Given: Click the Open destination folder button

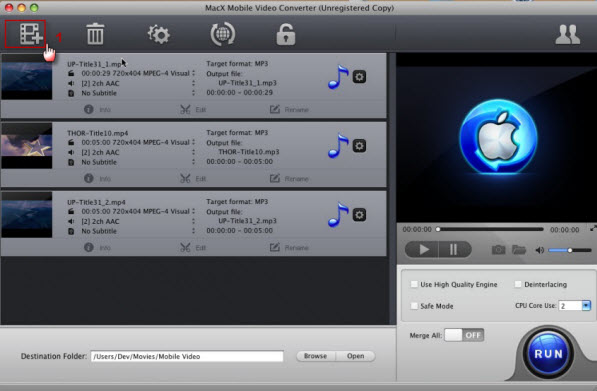Looking at the screenshot, I should (x=356, y=356).
